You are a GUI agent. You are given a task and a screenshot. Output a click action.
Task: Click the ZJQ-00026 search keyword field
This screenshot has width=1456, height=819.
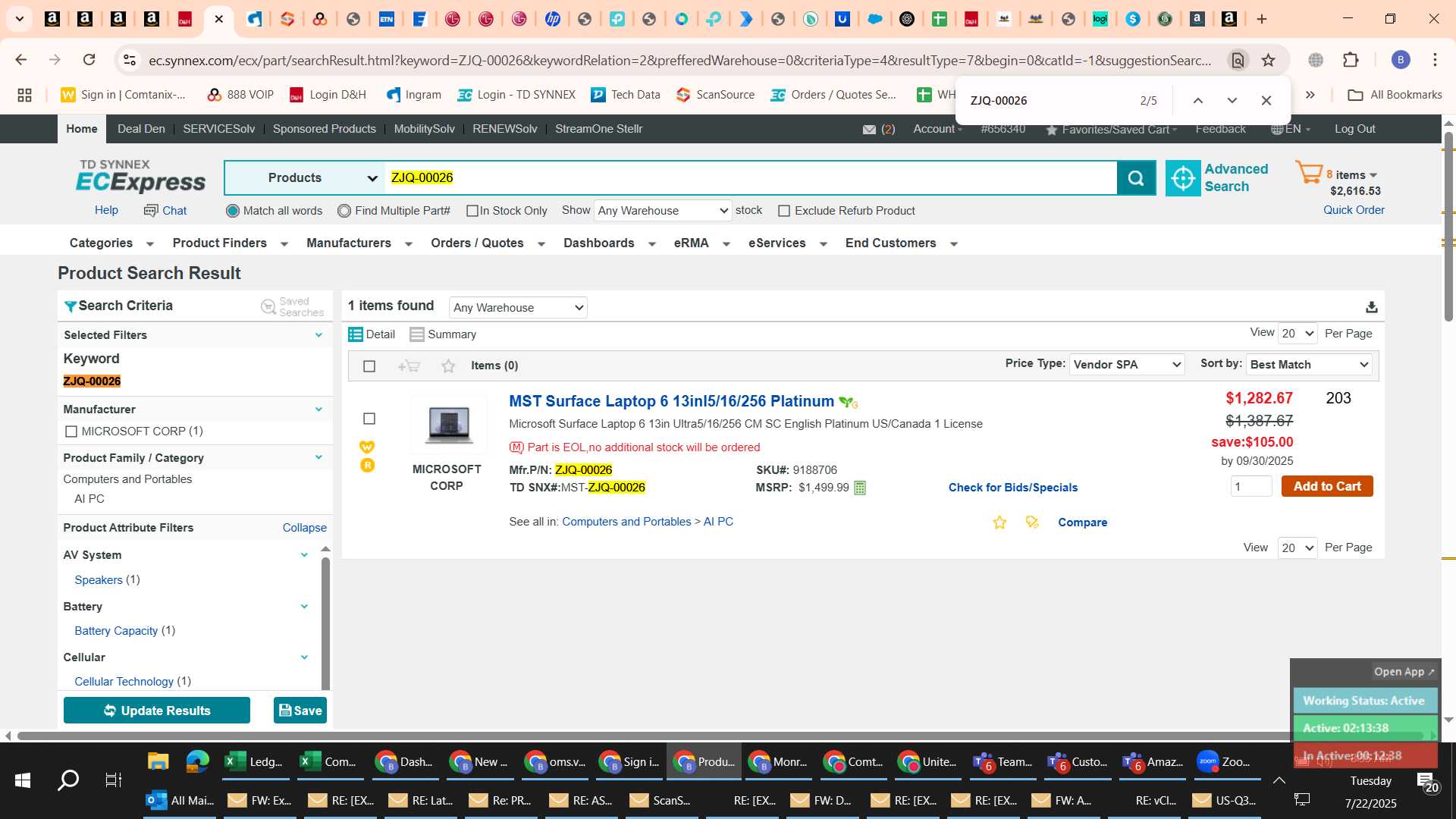click(751, 177)
